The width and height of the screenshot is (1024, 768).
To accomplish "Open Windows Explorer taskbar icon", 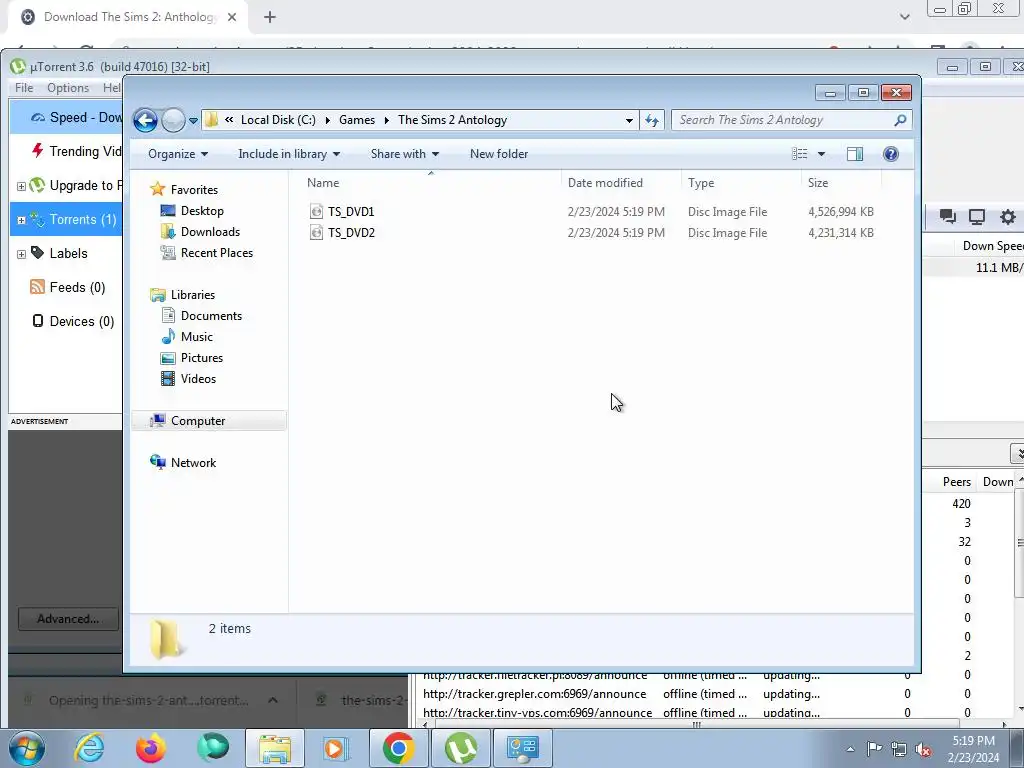I will (x=274, y=748).
